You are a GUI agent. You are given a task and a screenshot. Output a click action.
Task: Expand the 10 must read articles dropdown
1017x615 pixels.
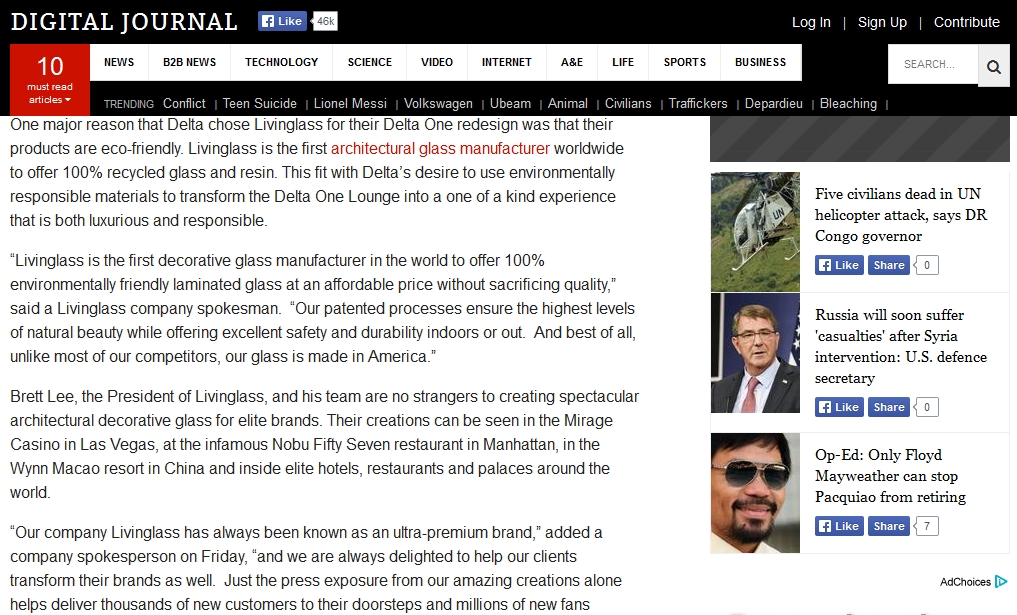tap(50, 80)
